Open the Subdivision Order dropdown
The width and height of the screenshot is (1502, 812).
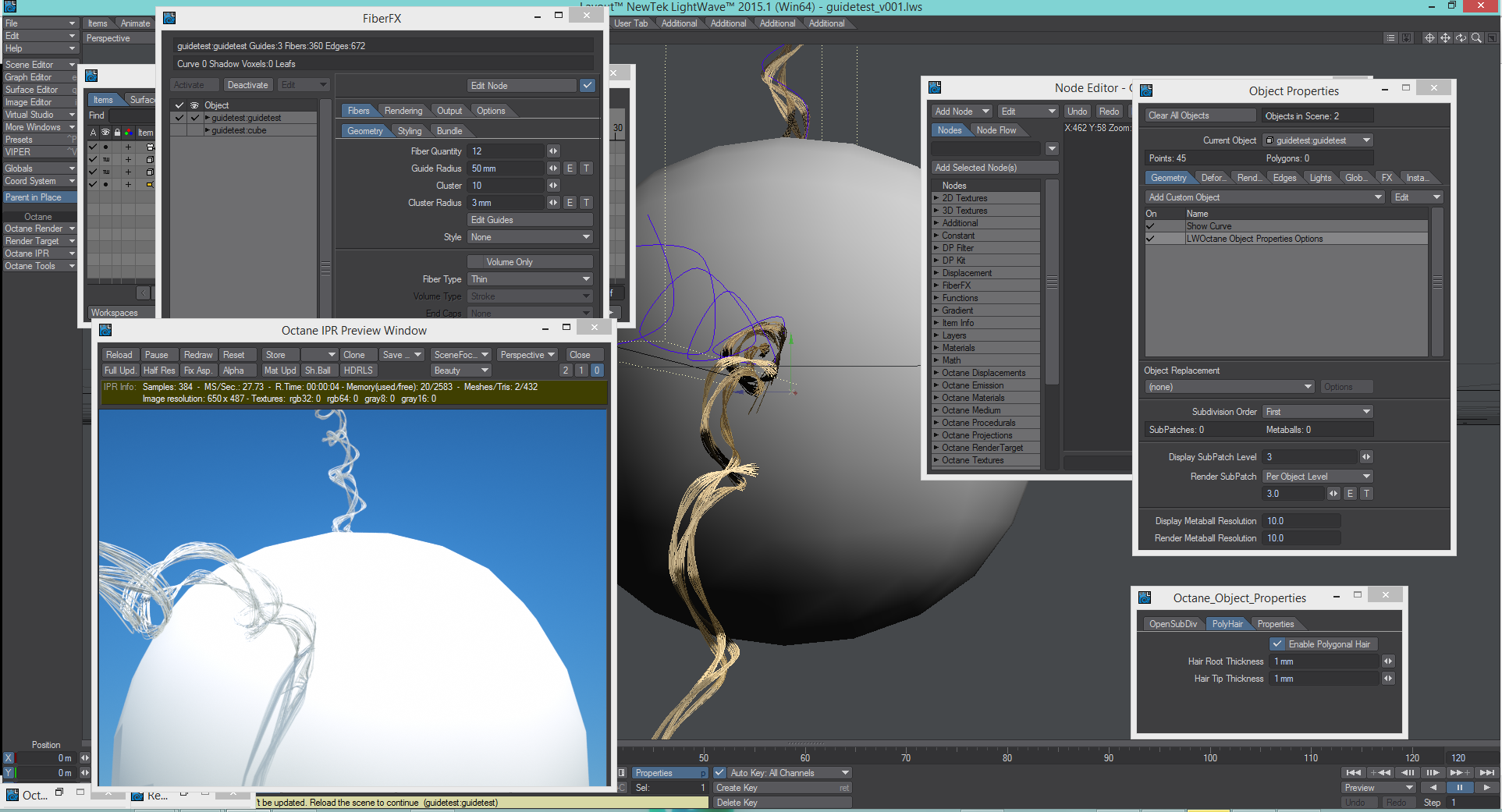point(1318,412)
